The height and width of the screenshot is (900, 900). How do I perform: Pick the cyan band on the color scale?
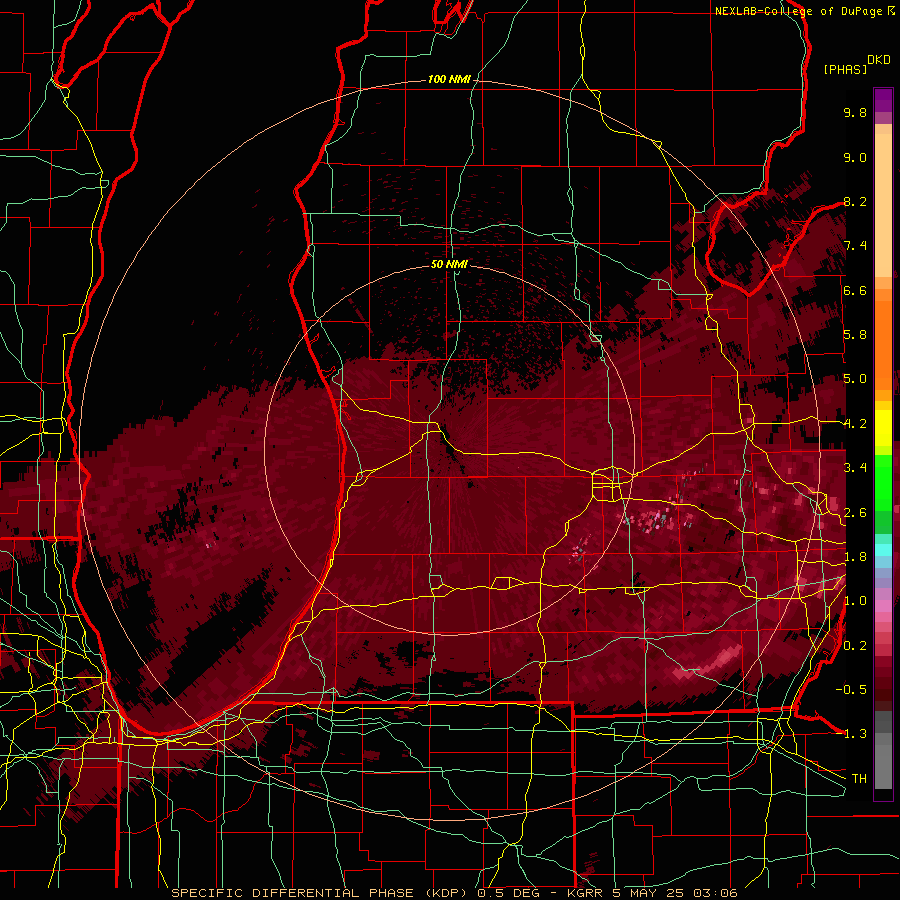tap(883, 549)
